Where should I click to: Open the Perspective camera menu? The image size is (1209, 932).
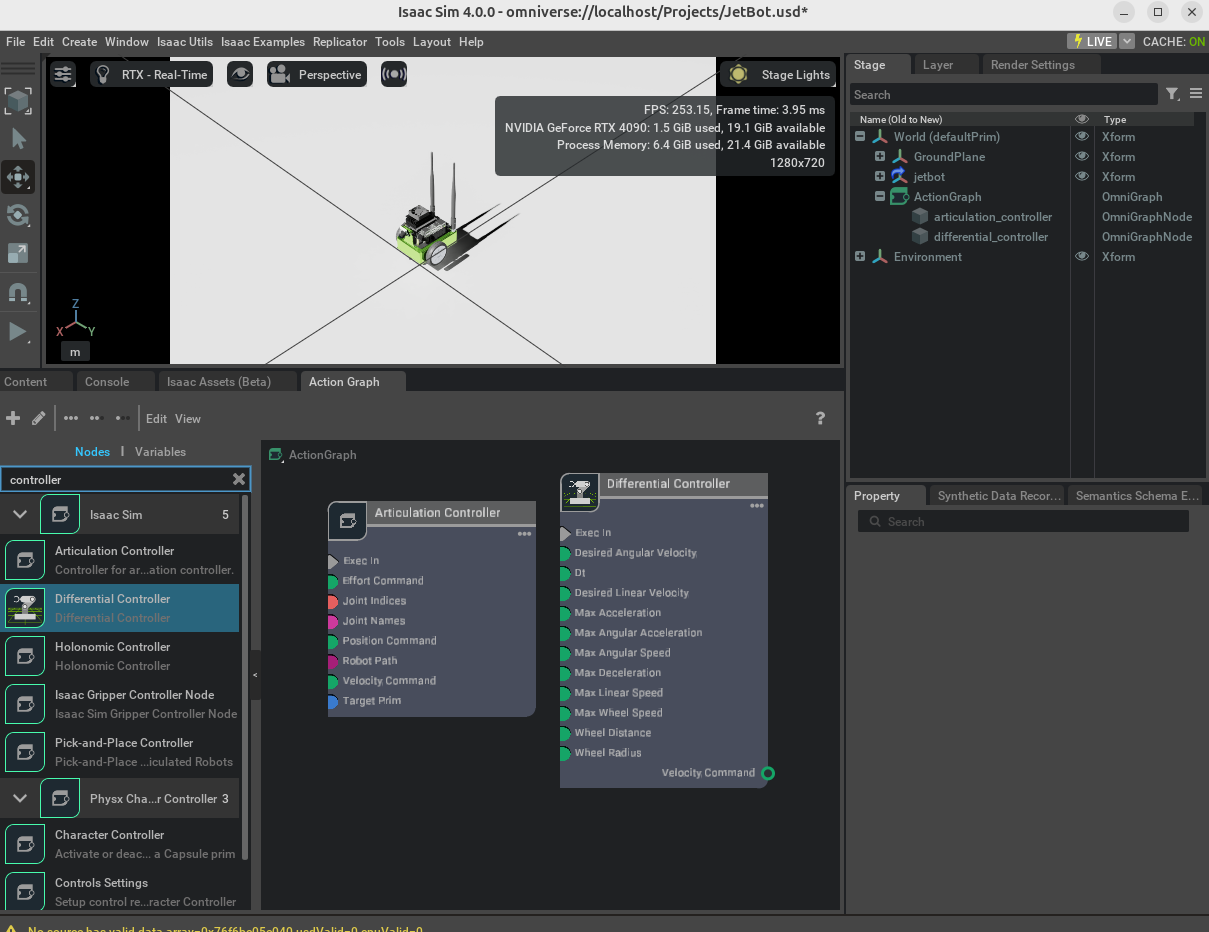pyautogui.click(x=316, y=74)
